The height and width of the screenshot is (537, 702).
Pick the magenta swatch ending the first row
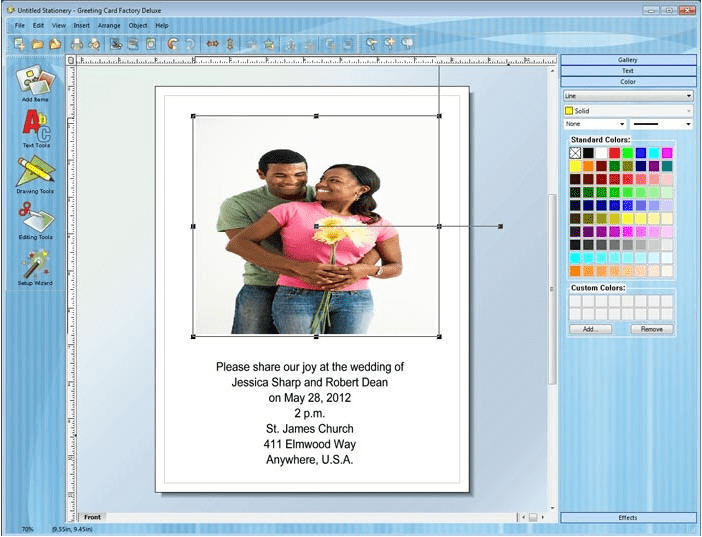[x=667, y=153]
